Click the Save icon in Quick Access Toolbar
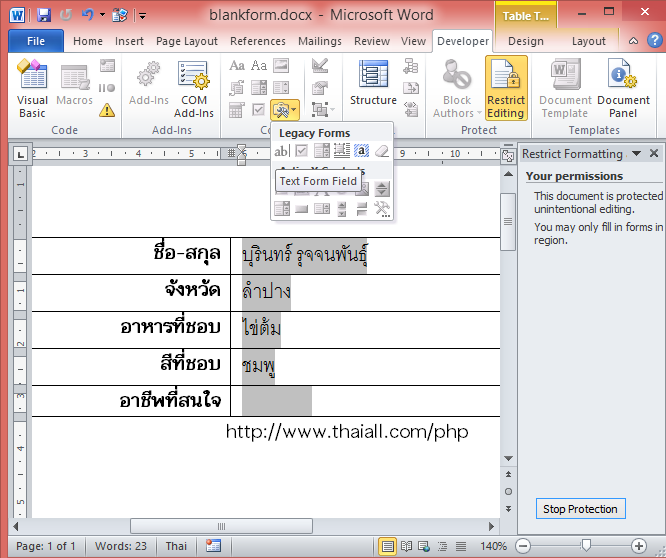This screenshot has width=666, height=558. click(x=44, y=15)
